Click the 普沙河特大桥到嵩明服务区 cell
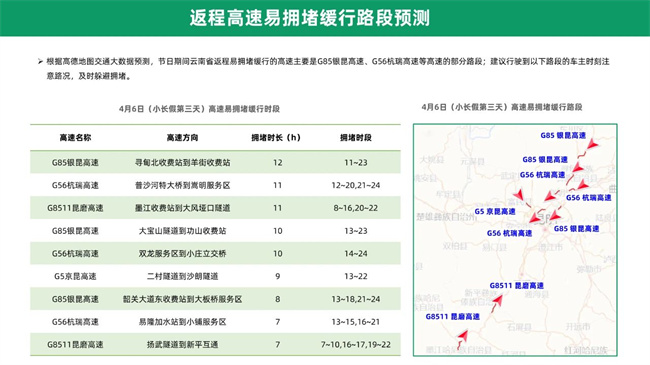This screenshot has width=650, height=365. click(182, 185)
